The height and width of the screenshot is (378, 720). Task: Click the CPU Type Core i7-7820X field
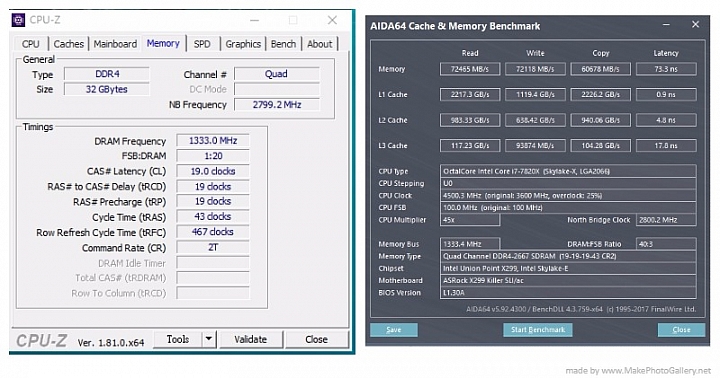click(568, 171)
